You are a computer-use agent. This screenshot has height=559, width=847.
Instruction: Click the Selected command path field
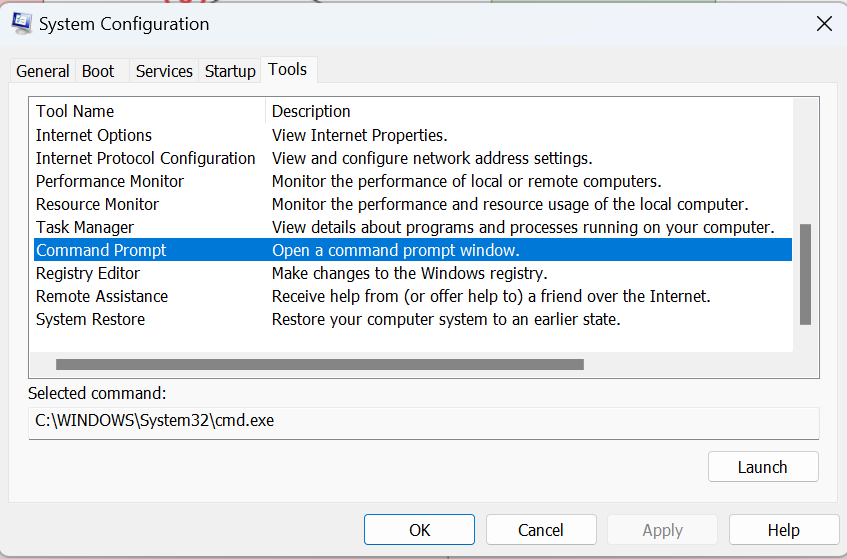(423, 421)
